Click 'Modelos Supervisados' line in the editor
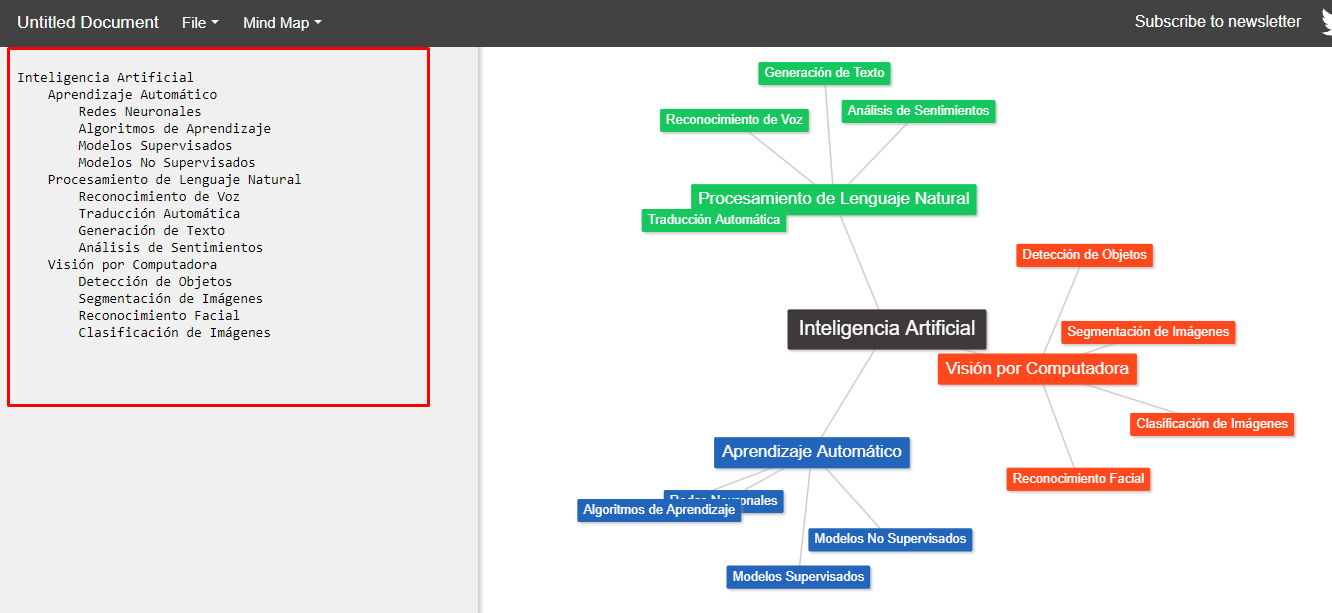The image size is (1332, 613). 155,145
